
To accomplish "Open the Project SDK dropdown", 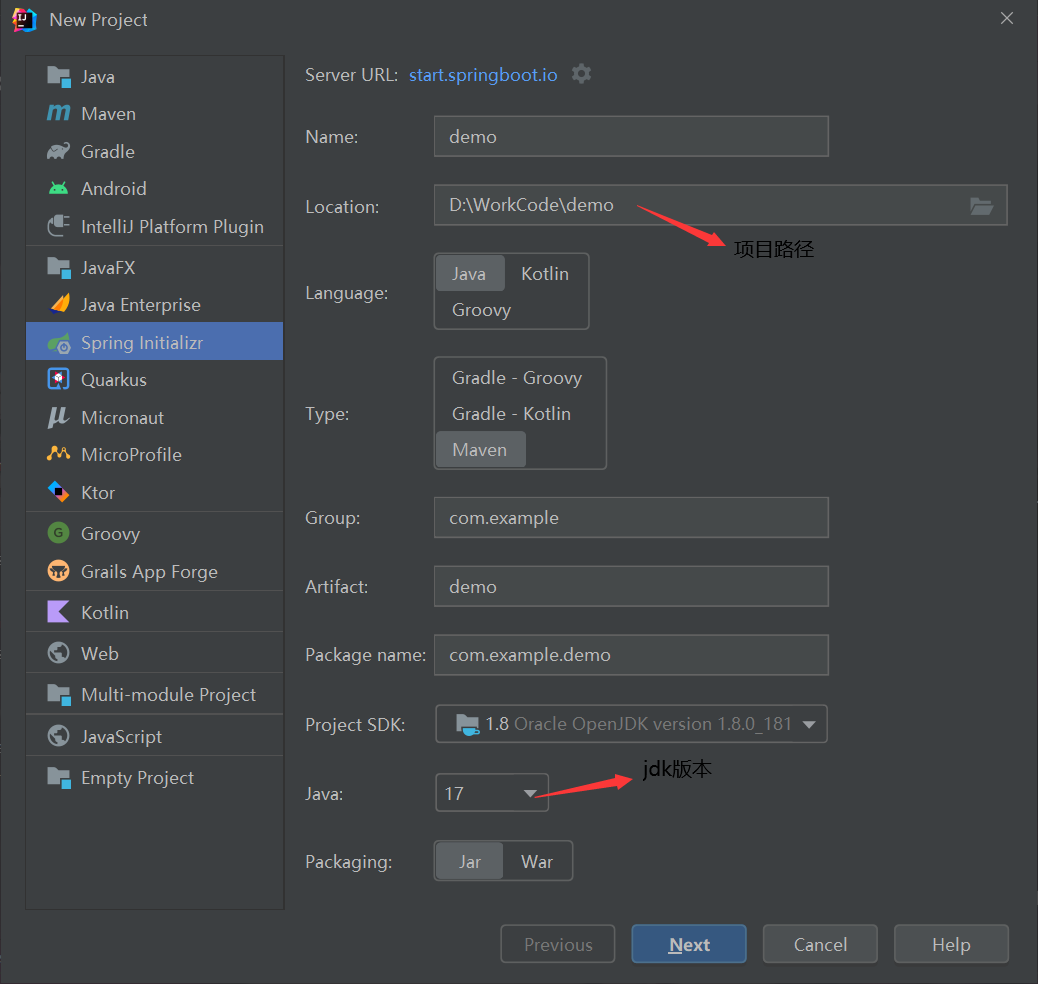I will [632, 724].
